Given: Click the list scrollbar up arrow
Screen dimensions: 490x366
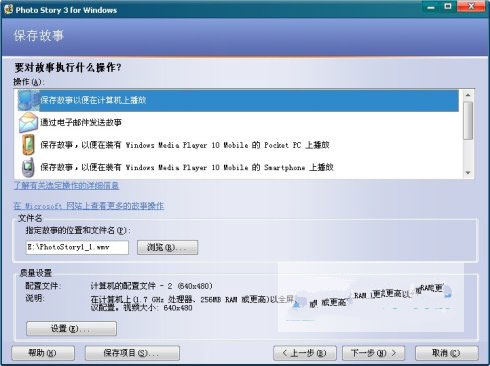Looking at the screenshot, I should 468,95.
